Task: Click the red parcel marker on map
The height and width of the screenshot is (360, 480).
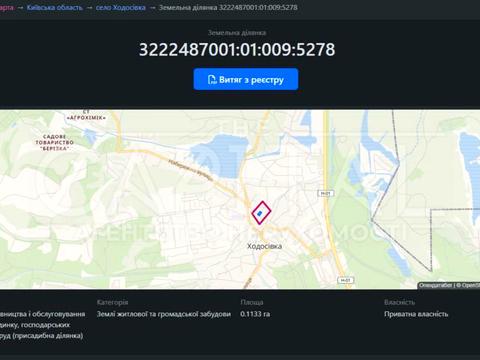Action: [261, 212]
